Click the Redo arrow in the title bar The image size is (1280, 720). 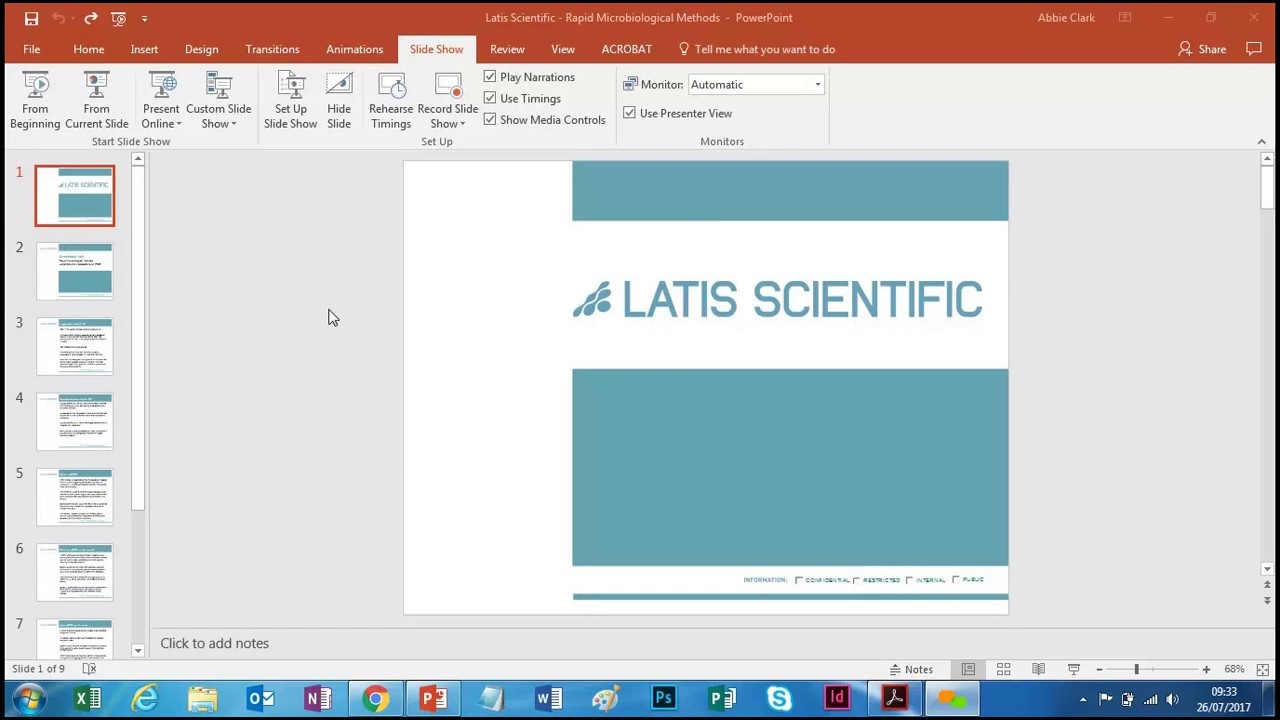[91, 18]
